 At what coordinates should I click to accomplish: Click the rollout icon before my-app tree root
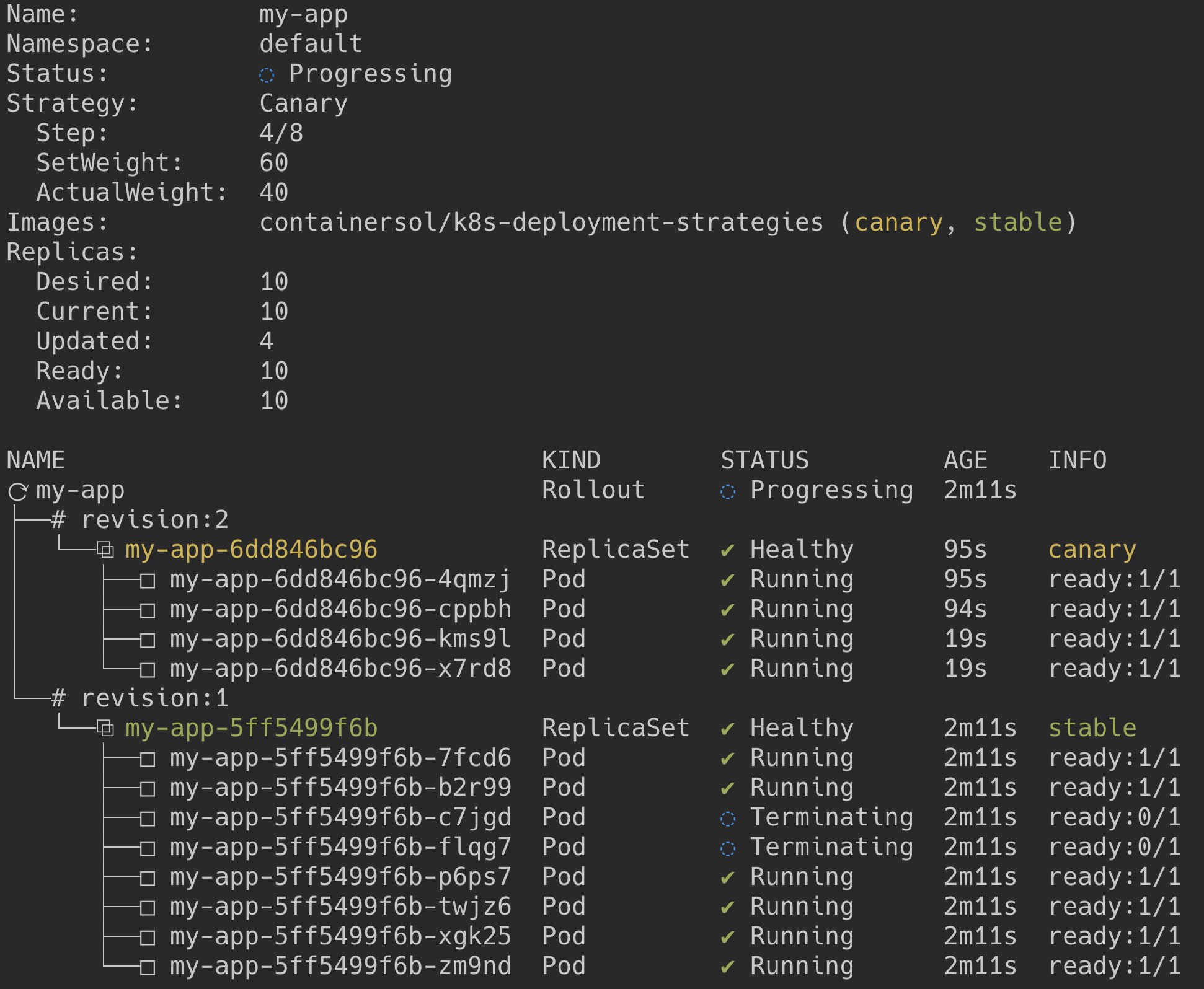[18, 491]
